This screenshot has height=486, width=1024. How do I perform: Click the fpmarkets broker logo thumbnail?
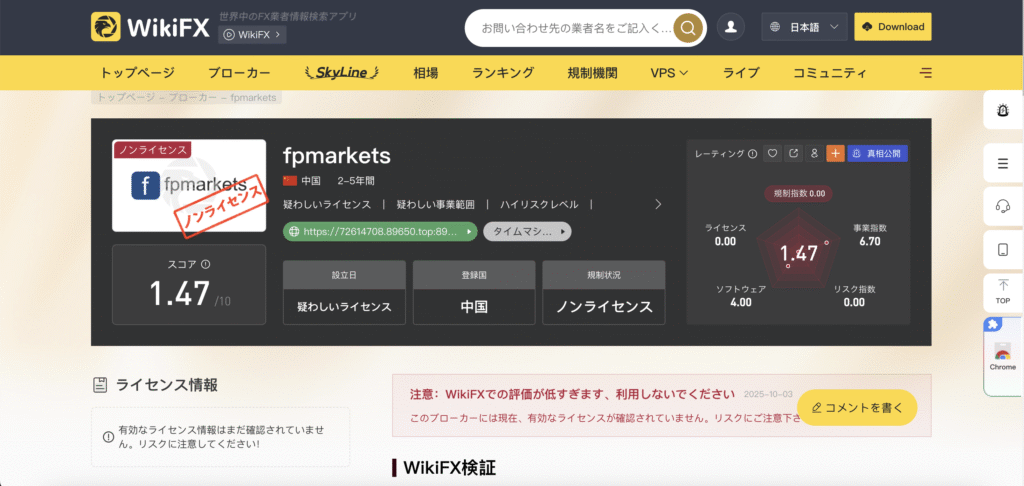click(189, 186)
